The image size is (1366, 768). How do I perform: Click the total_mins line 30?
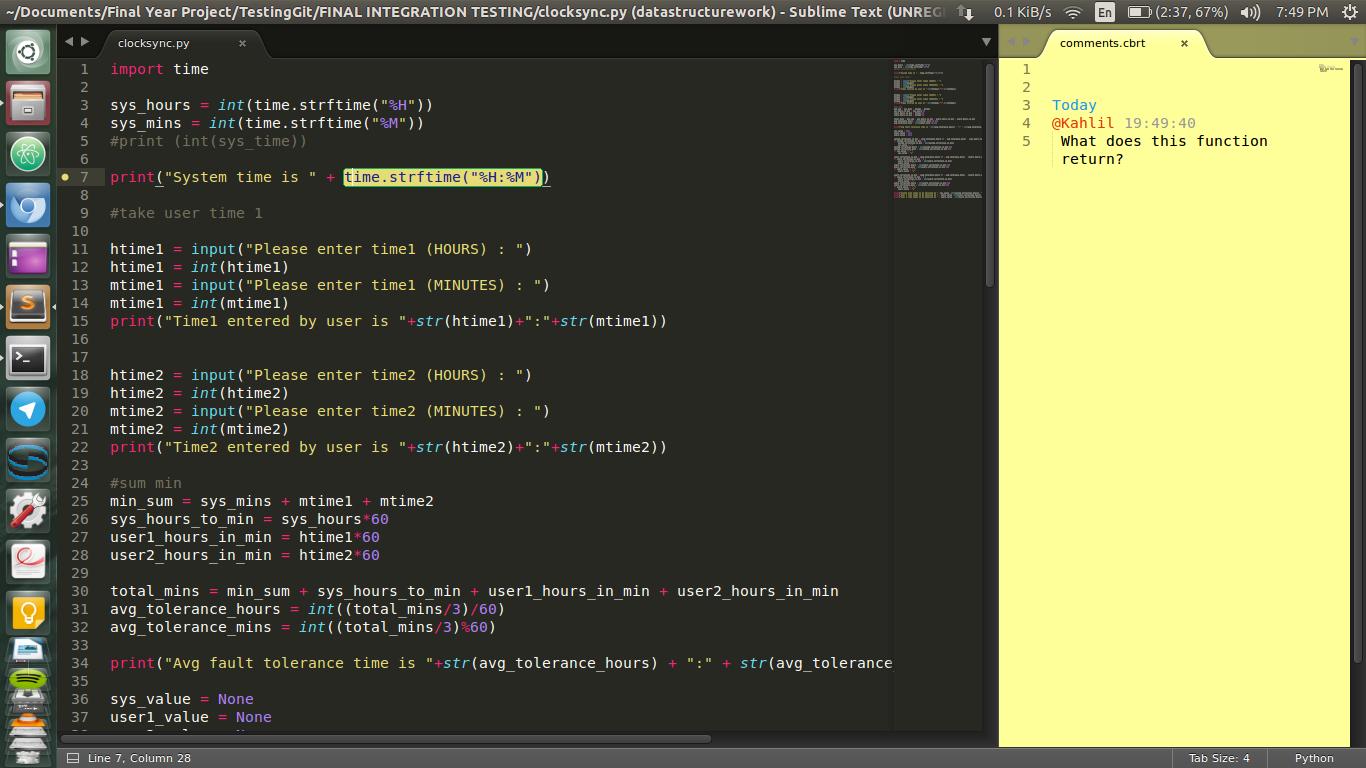tap(474, 591)
